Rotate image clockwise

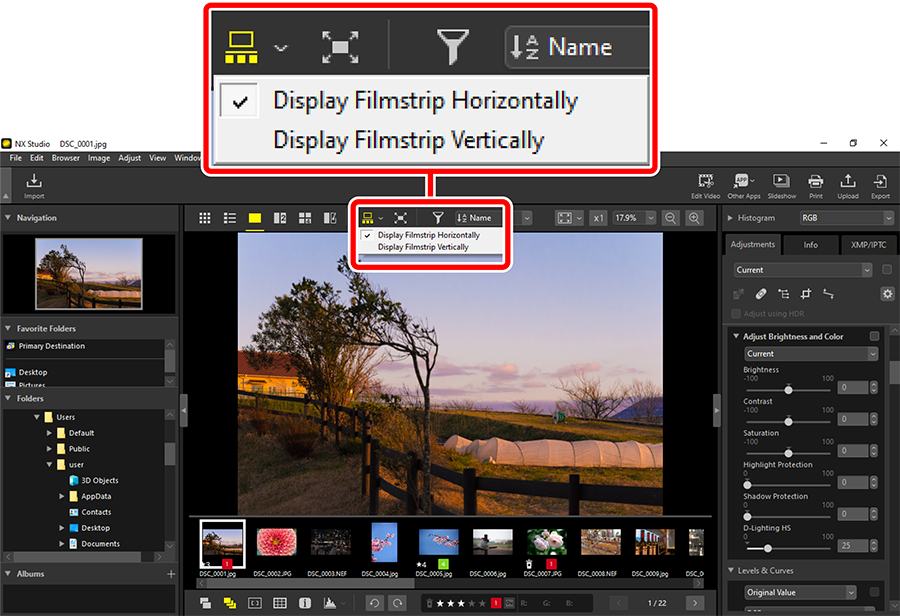[x=397, y=603]
